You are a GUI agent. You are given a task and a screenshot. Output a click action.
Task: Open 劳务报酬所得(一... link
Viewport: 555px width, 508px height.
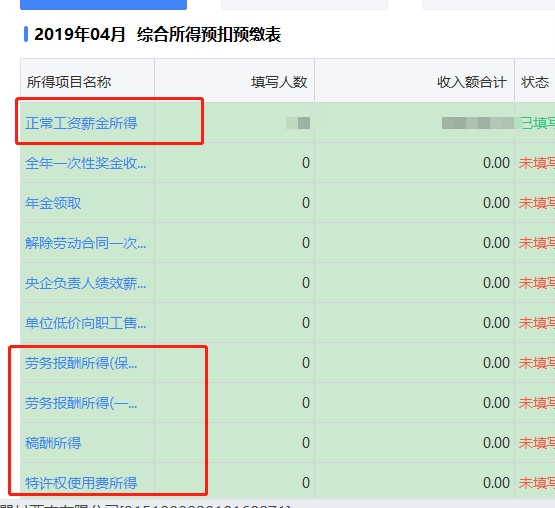pos(81,403)
